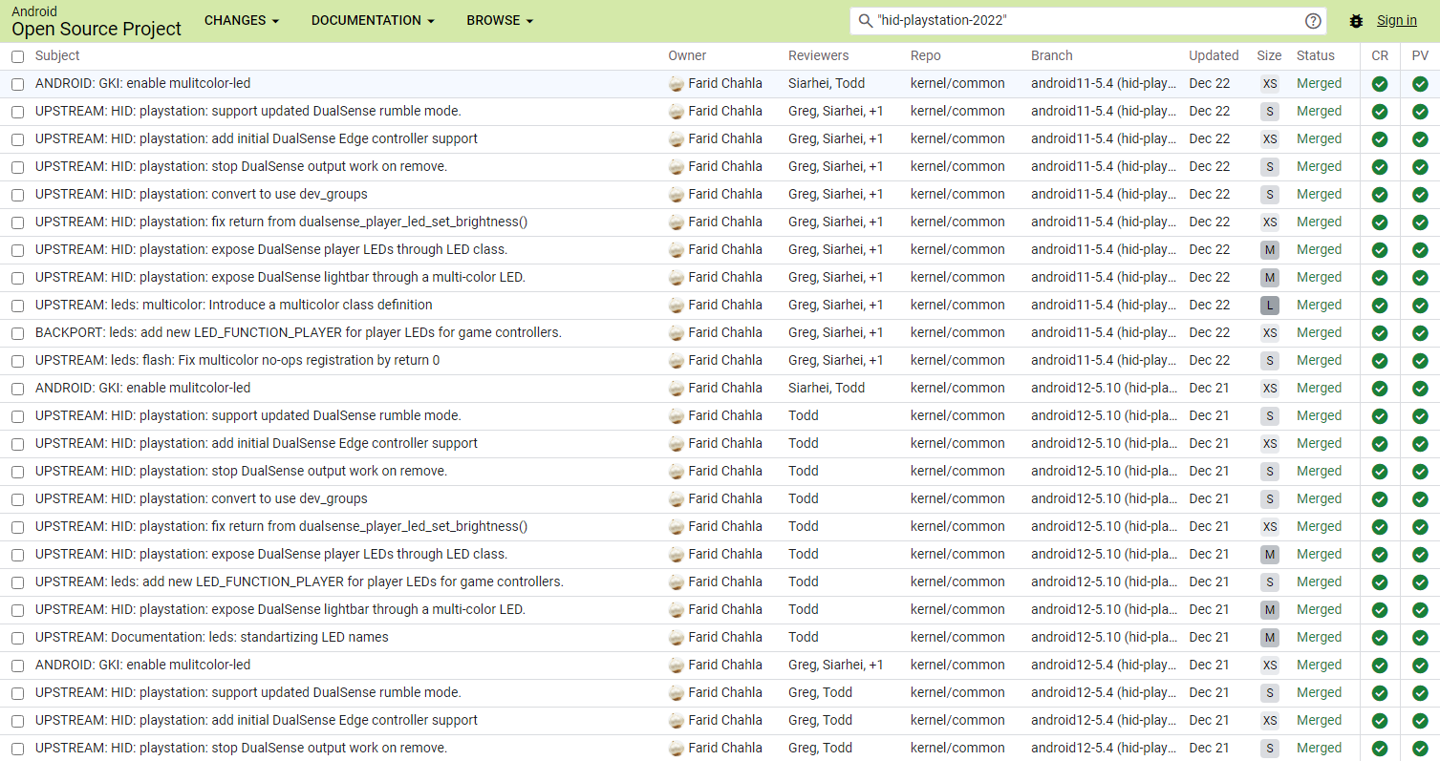Viewport: 1440px width, 761px height.
Task: Open search help question mark icon
Action: click(x=1313, y=21)
